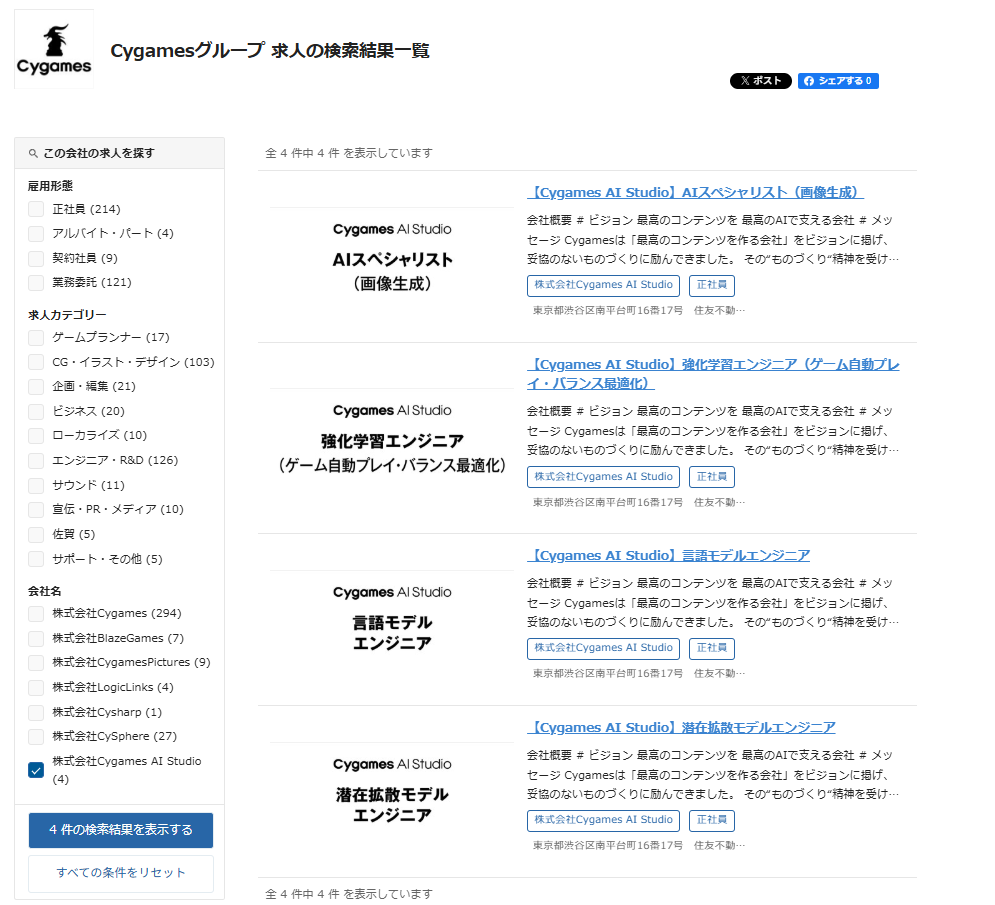Click the 会社名 section heading
Image resolution: width=995 pixels, height=905 pixels.
click(44, 591)
